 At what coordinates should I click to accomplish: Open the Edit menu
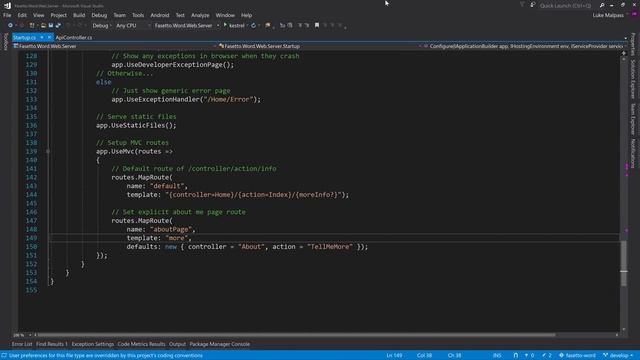click(x=22, y=15)
